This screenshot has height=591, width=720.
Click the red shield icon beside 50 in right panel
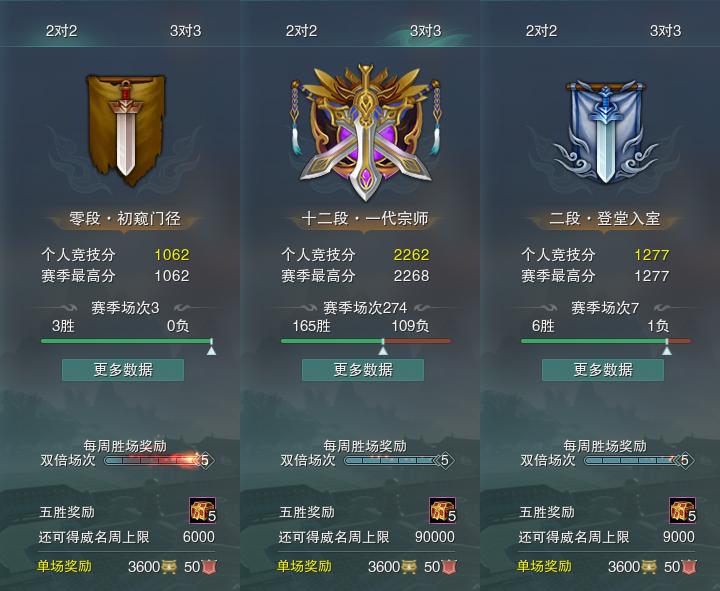(689, 567)
